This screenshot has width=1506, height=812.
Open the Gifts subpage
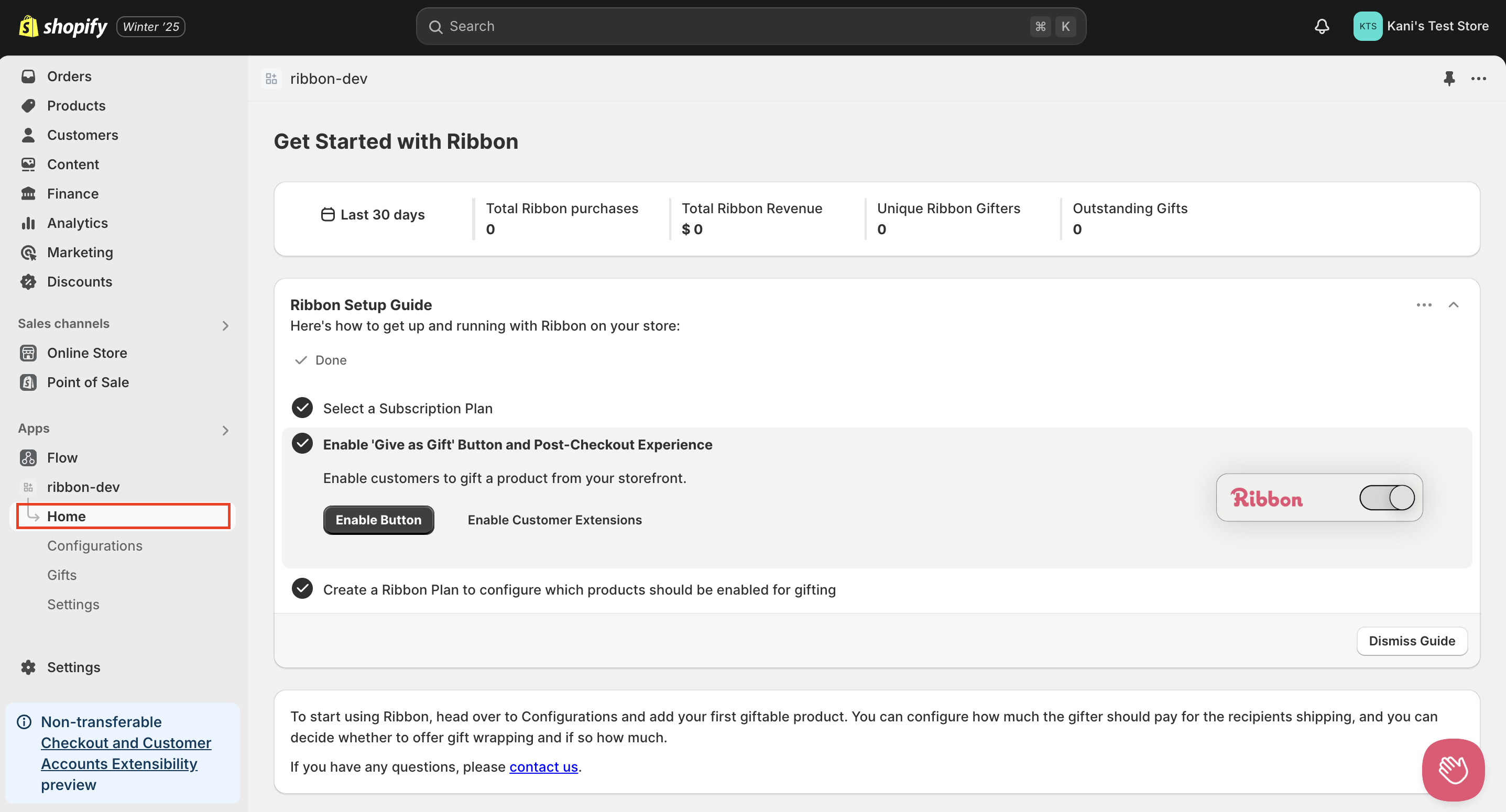point(62,575)
